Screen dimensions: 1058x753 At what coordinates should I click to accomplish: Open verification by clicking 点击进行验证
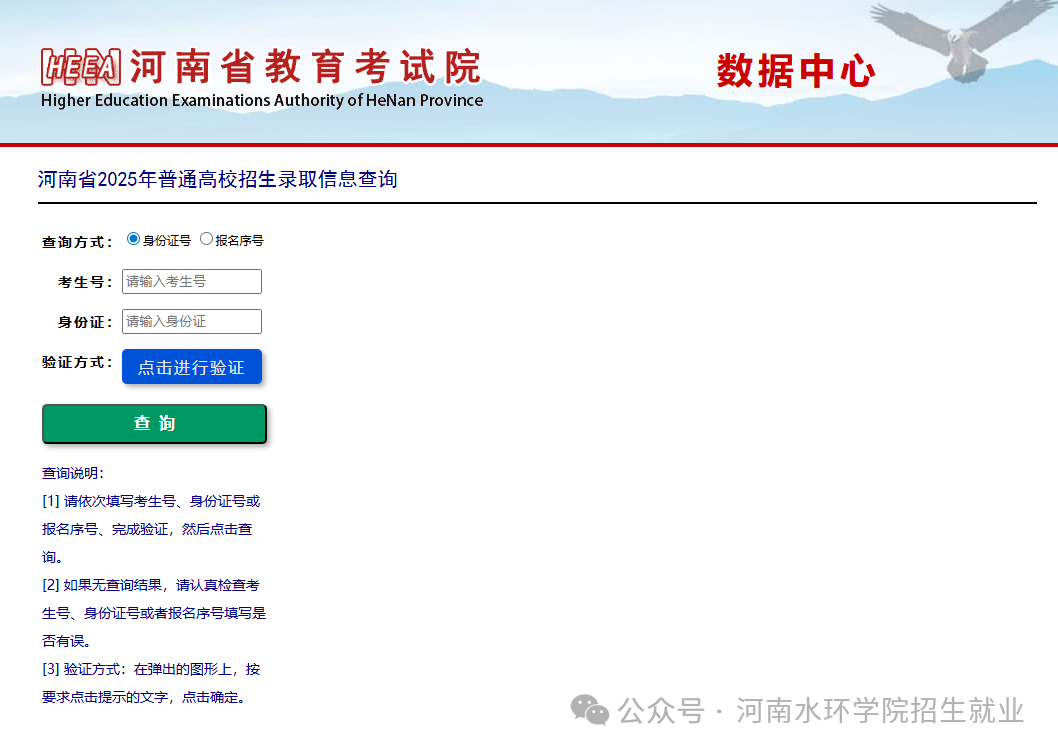191,366
